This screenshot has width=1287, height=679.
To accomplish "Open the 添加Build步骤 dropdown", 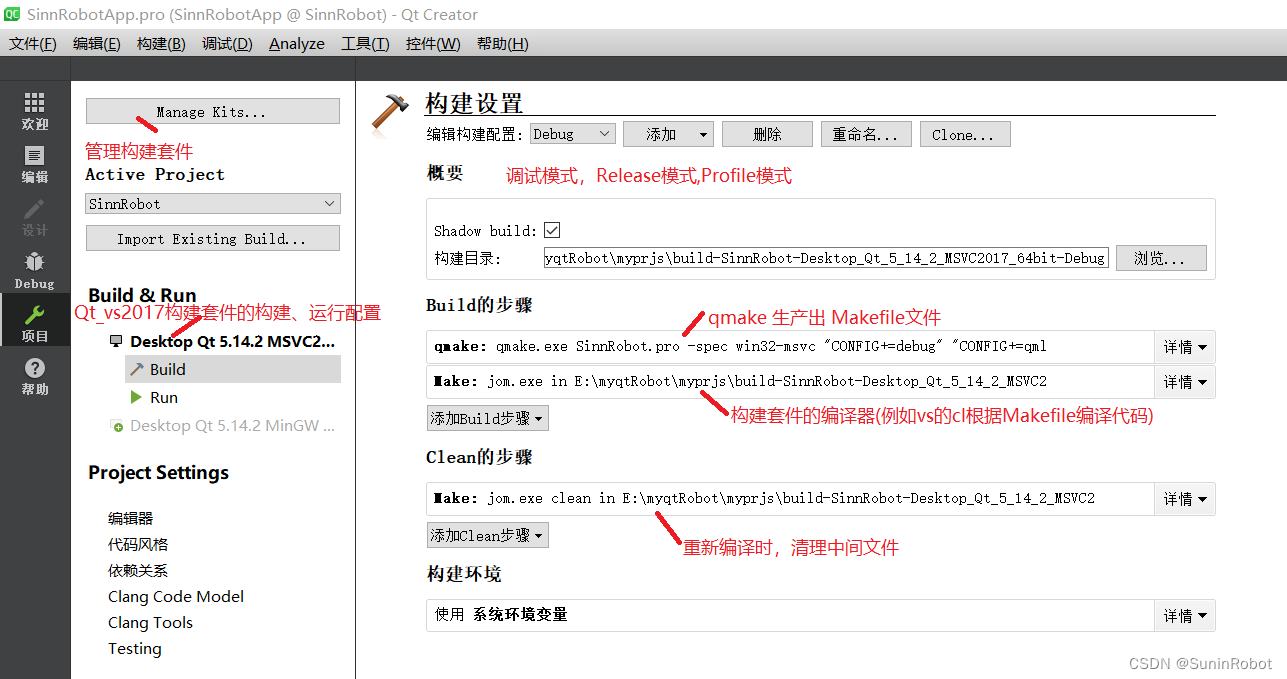I will pos(487,418).
